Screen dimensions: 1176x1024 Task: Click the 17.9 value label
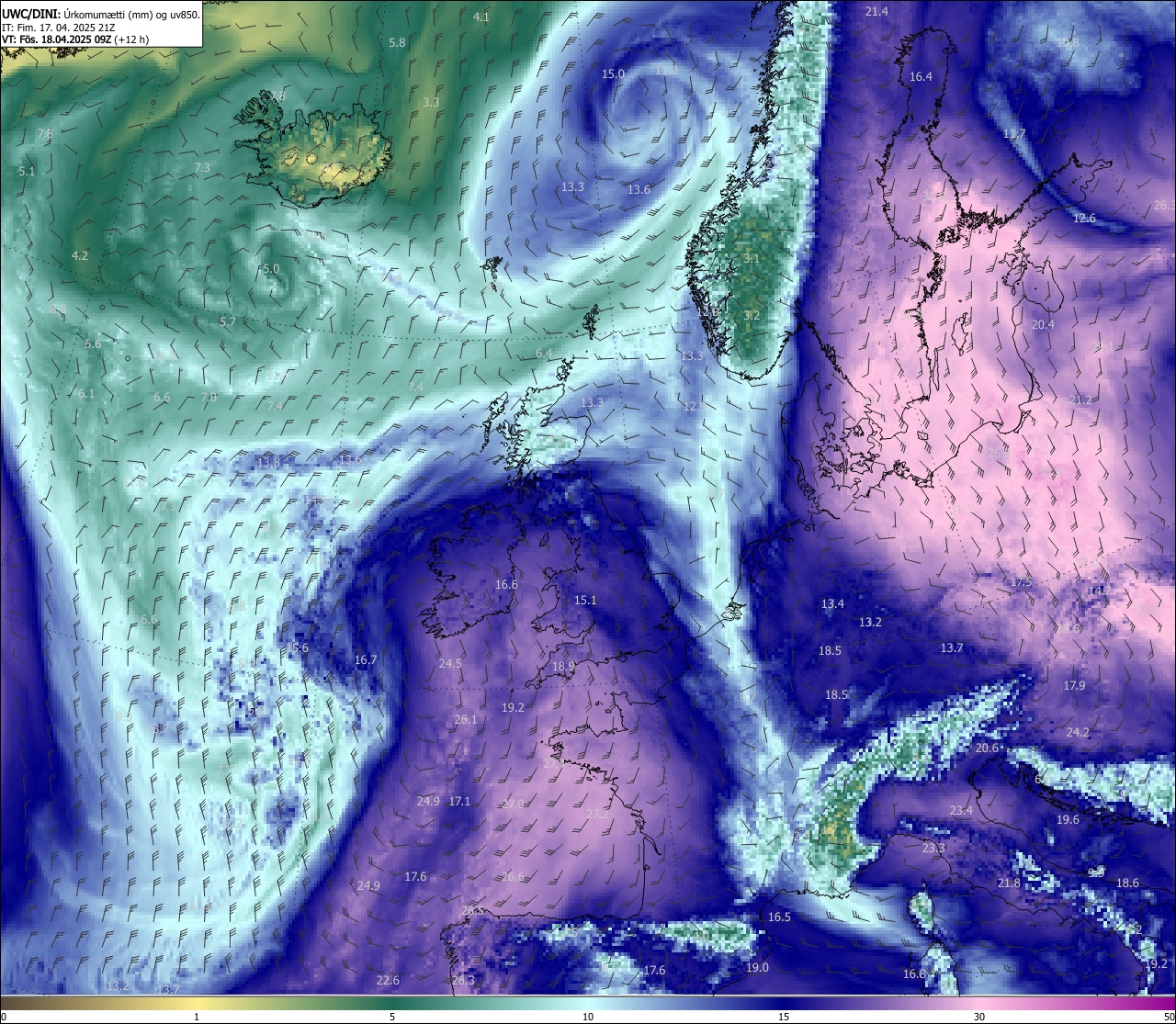pos(1074,686)
